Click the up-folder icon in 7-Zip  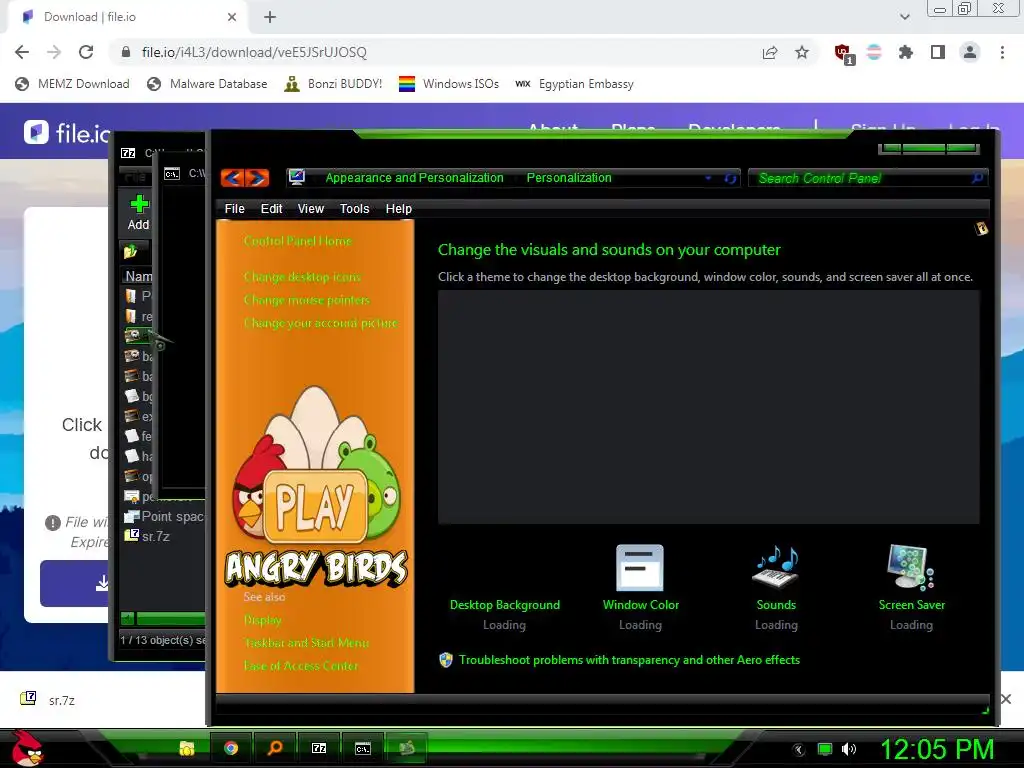point(130,251)
